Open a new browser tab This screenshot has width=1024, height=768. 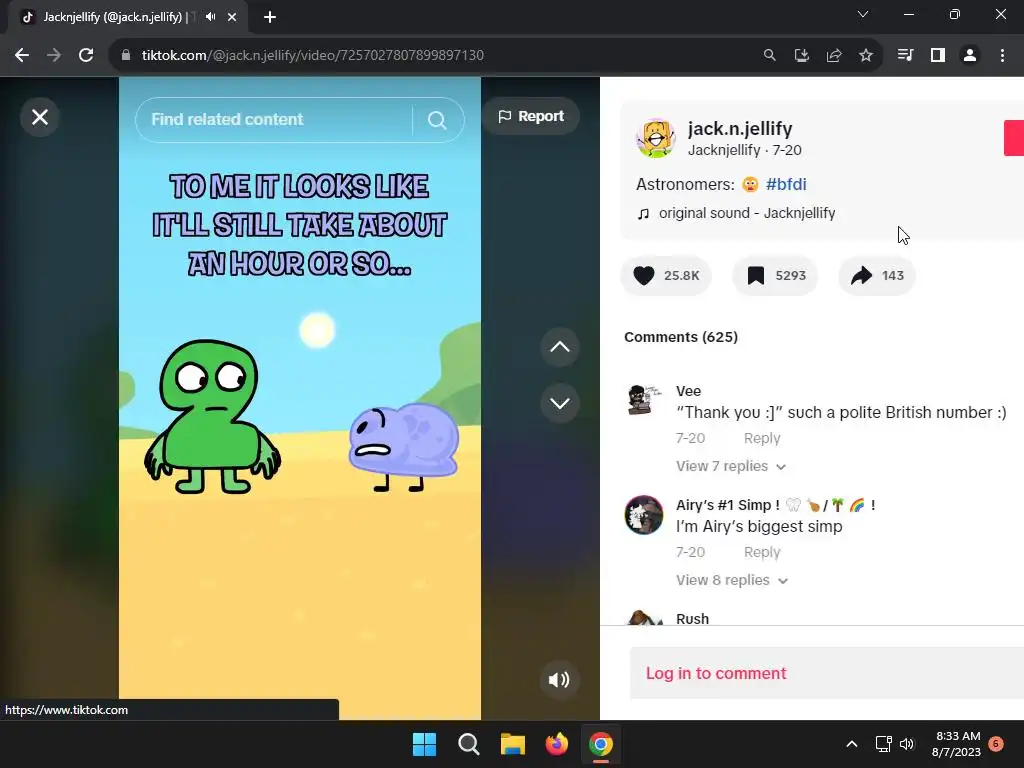pyautogui.click(x=270, y=17)
